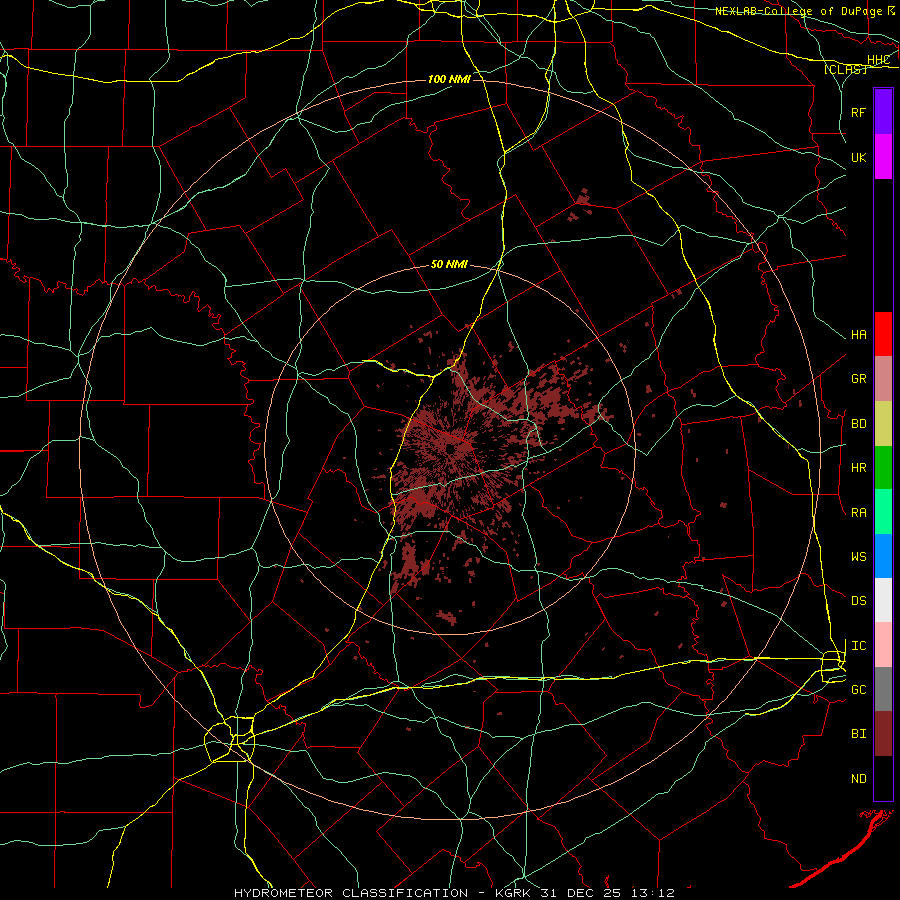The image size is (900, 900).
Task: Click the 100 NMI range ring label
Action: [449, 79]
